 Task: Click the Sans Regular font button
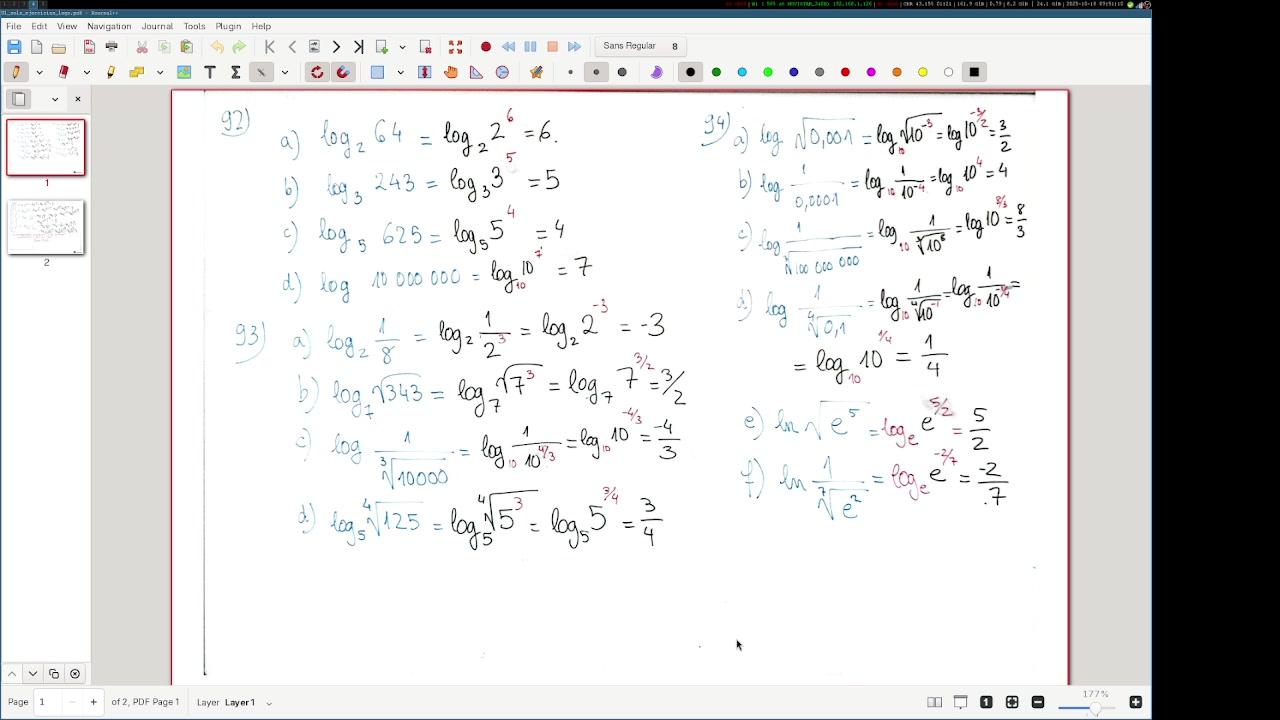coord(640,46)
